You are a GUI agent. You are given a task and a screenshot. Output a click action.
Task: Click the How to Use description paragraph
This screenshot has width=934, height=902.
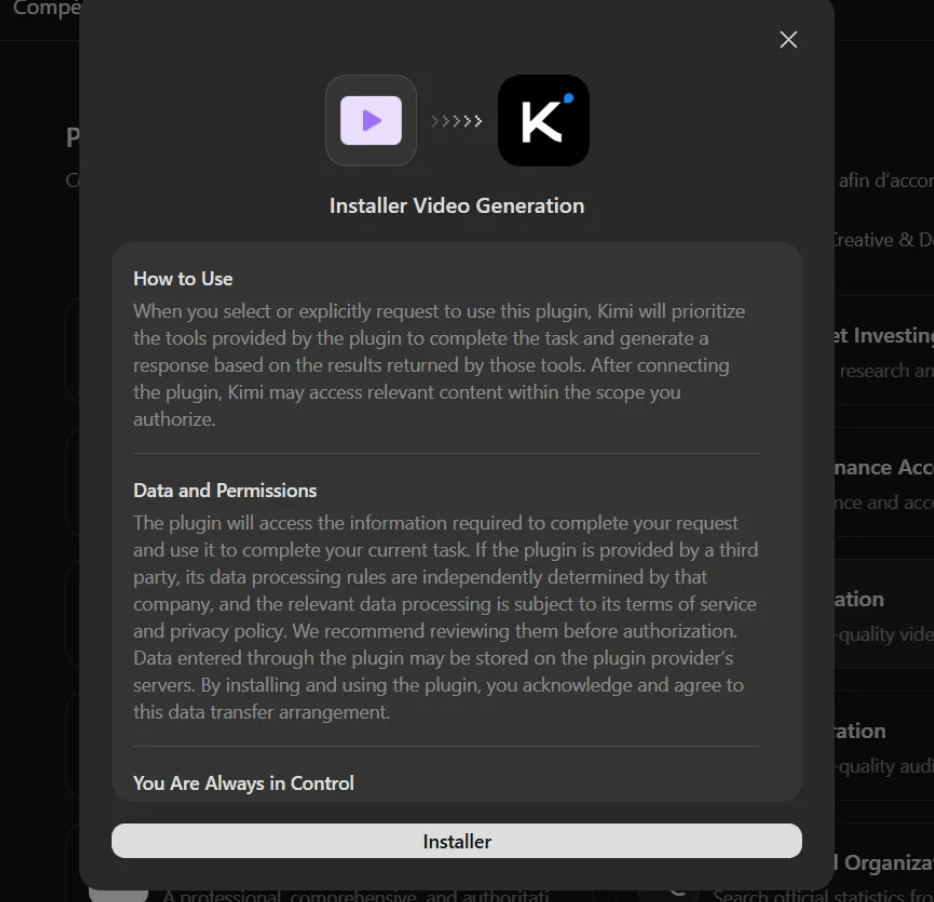click(440, 365)
